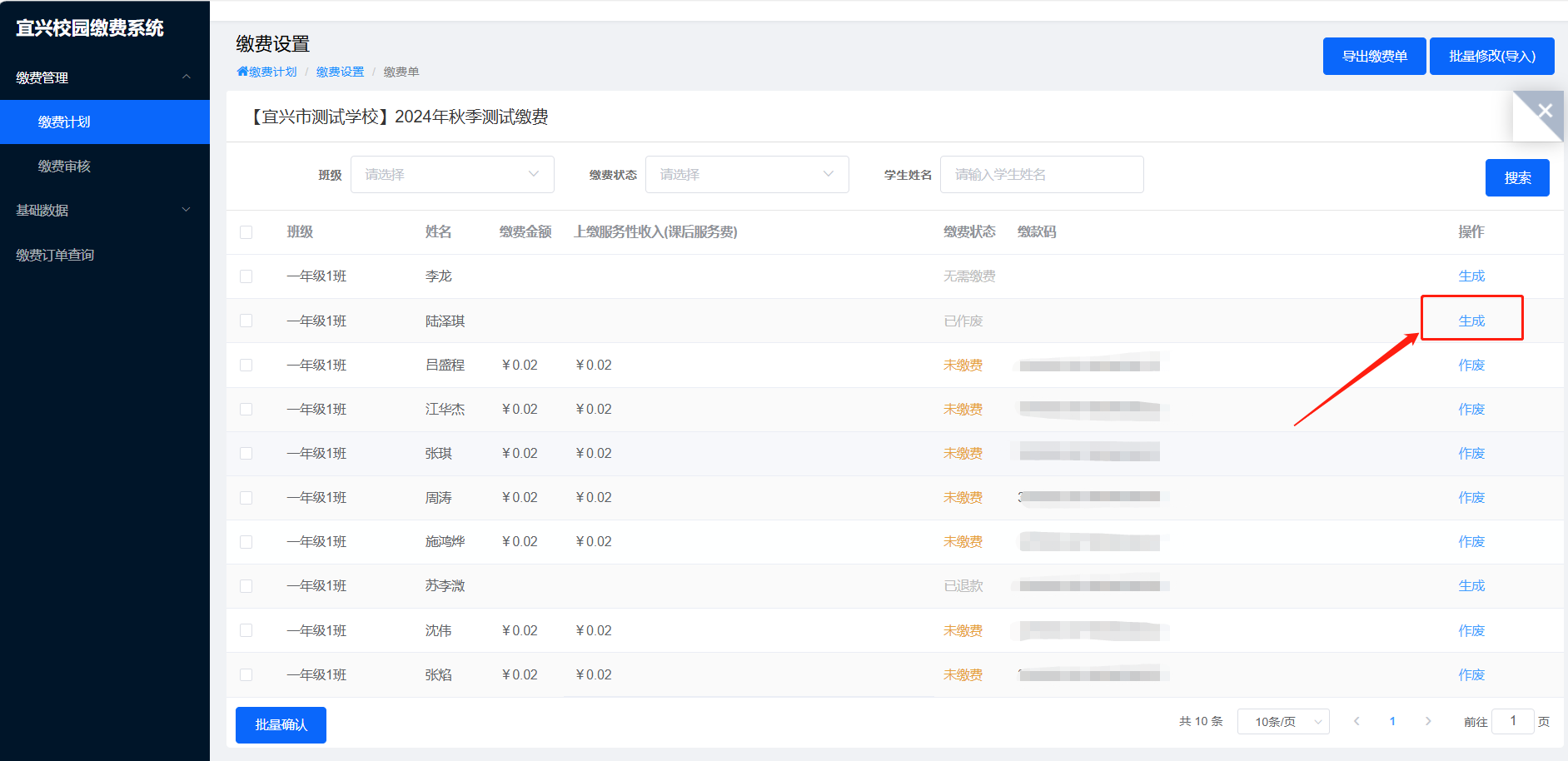
Task: Click 生成 link for student 陆泽琪
Action: tap(1471, 321)
